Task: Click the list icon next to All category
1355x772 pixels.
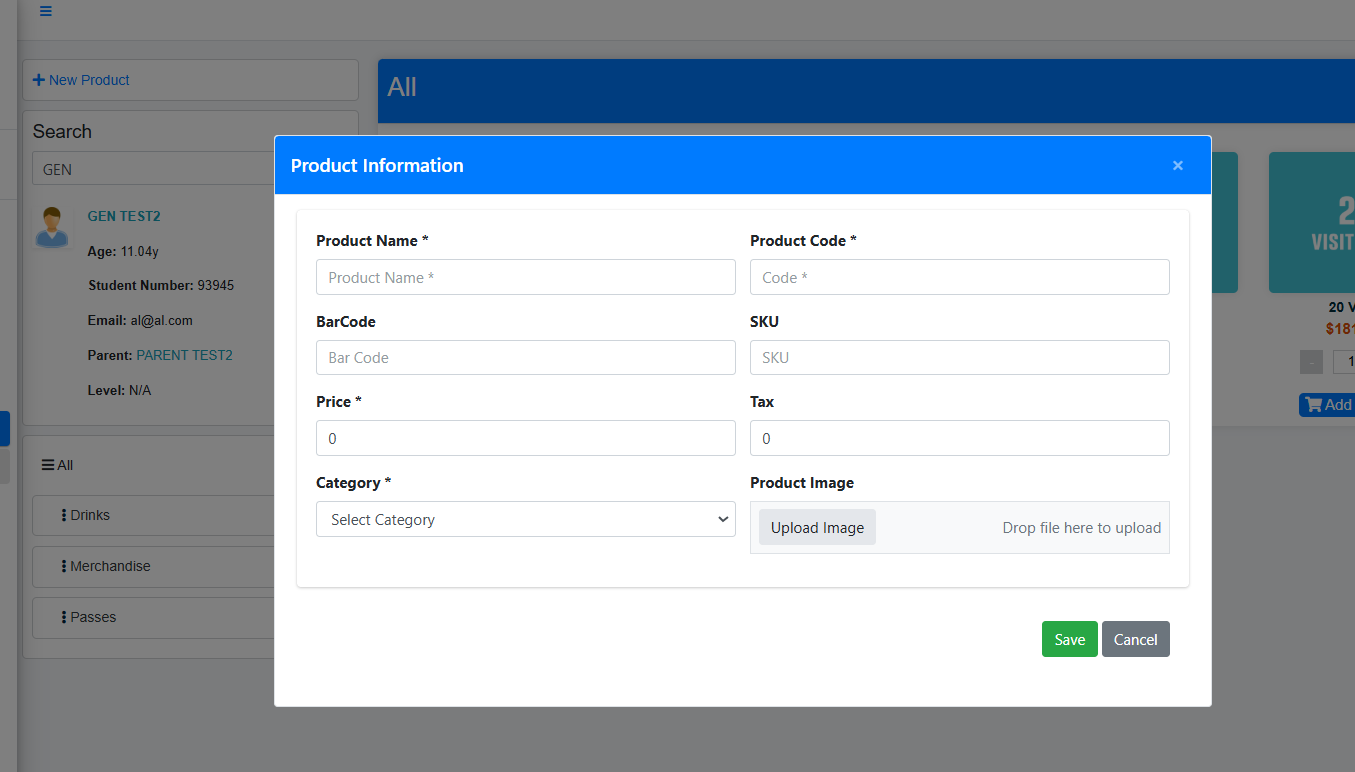Action: point(48,465)
